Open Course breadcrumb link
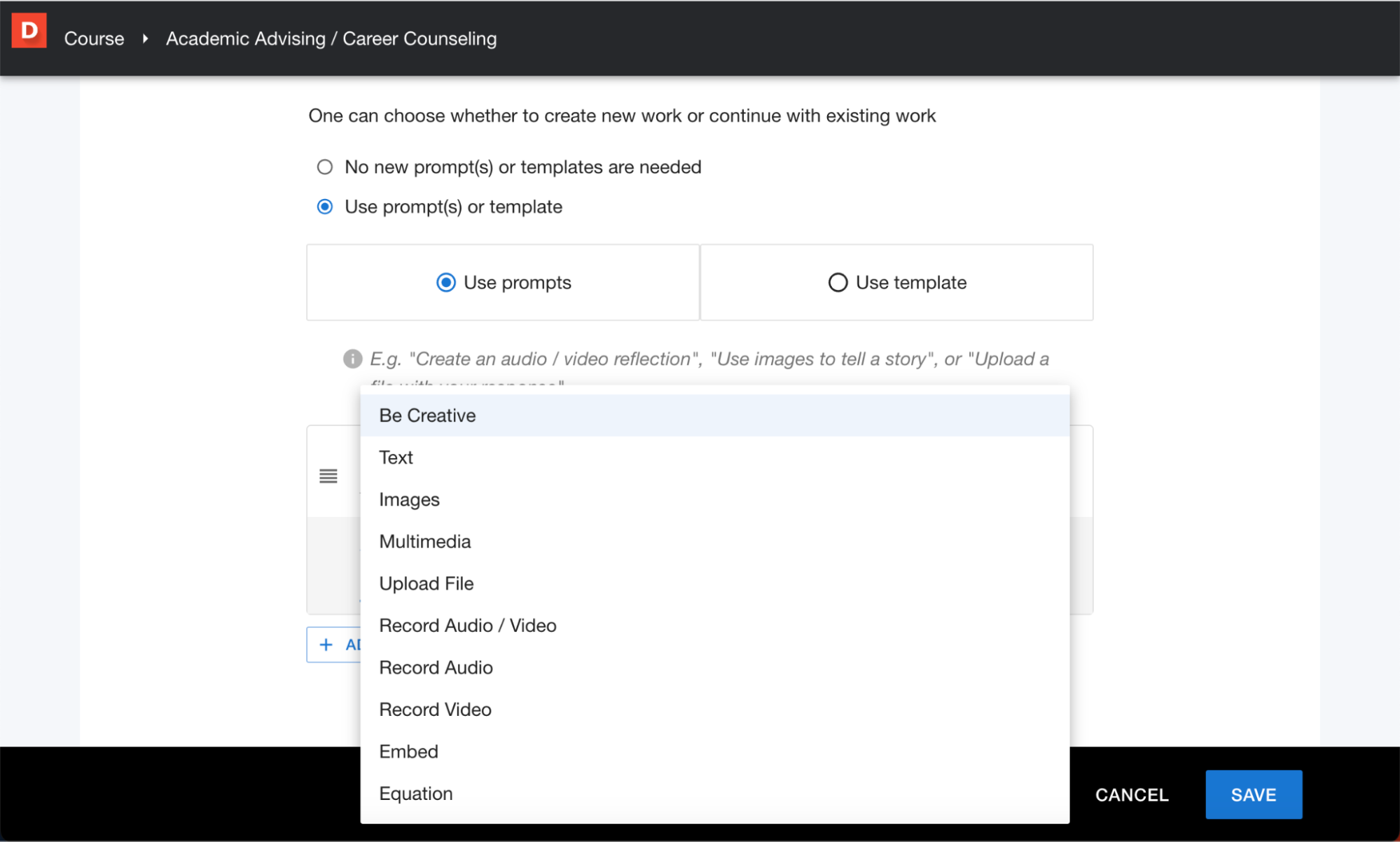The image size is (1400, 842). tap(94, 39)
